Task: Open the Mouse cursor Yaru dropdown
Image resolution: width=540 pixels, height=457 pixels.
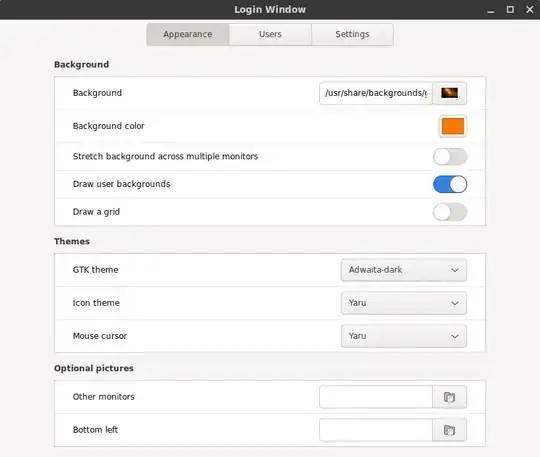Action: click(x=404, y=336)
